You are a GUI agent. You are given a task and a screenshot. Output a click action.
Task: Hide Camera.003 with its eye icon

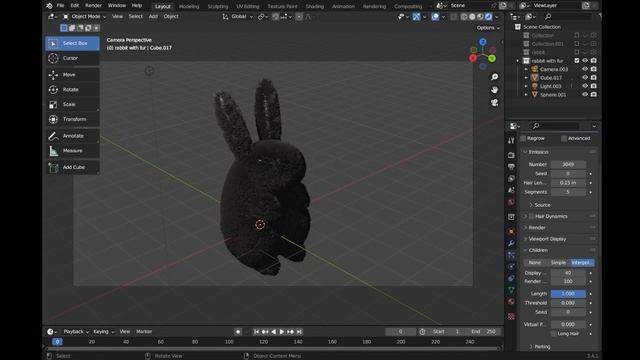point(585,69)
